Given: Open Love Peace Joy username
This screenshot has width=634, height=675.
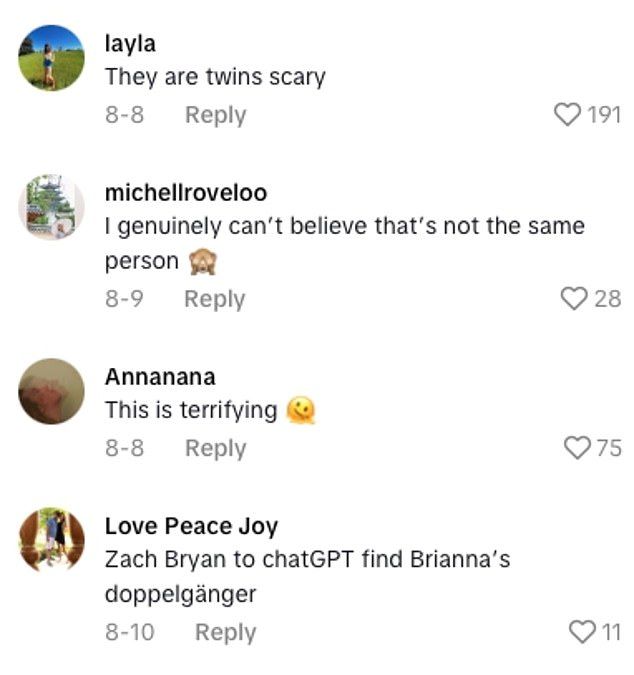Looking at the screenshot, I should (191, 526).
